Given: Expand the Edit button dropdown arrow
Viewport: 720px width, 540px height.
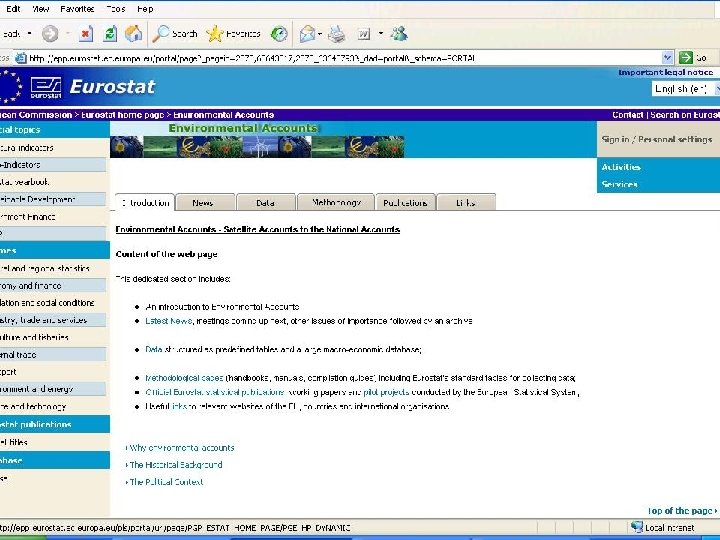Looking at the screenshot, I should (381, 34).
